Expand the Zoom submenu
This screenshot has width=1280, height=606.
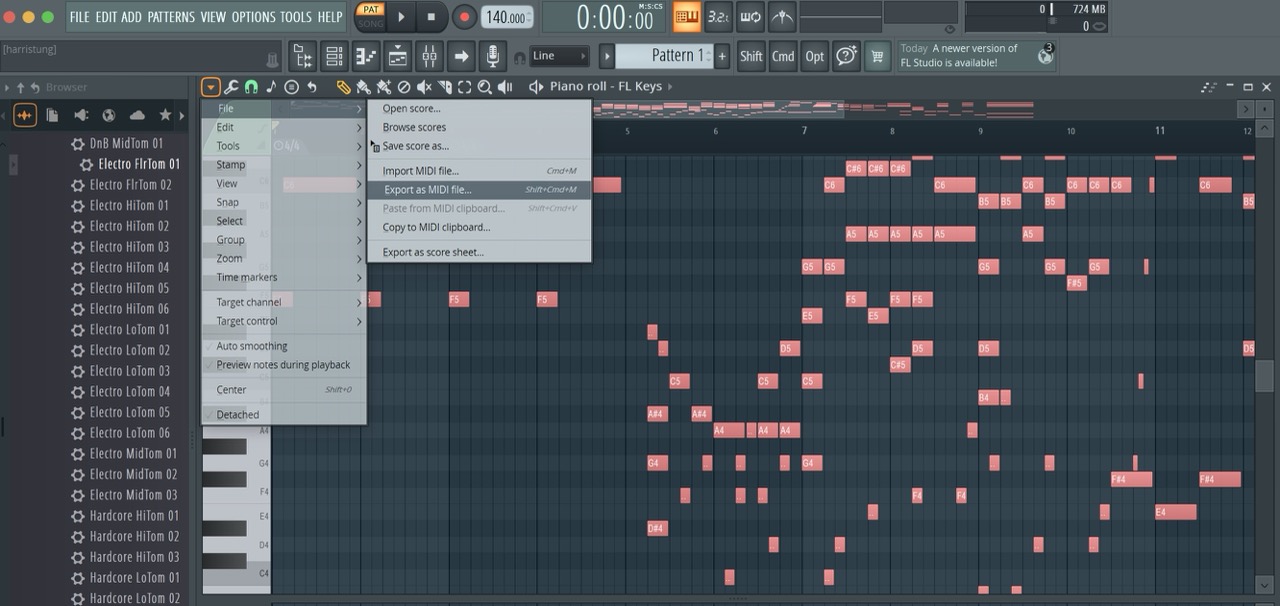click(x=284, y=258)
